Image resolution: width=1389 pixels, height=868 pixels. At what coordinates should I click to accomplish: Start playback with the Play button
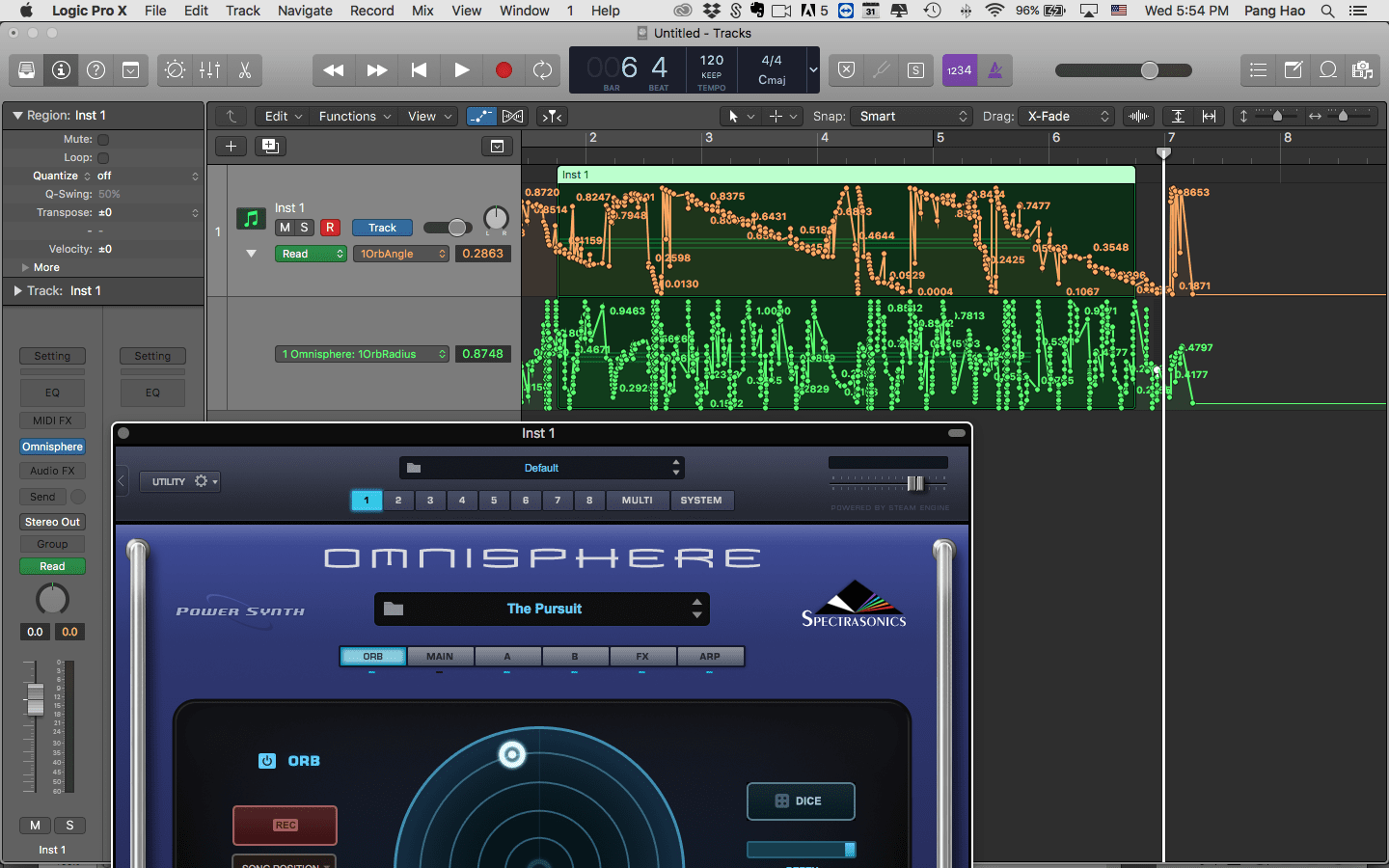click(462, 70)
